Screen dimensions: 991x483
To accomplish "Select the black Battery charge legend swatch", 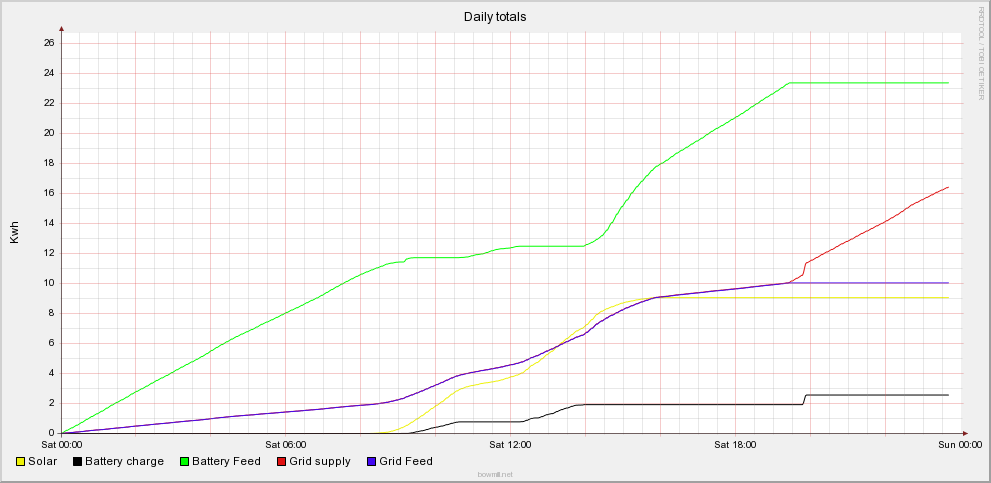I will pyautogui.click(x=78, y=461).
